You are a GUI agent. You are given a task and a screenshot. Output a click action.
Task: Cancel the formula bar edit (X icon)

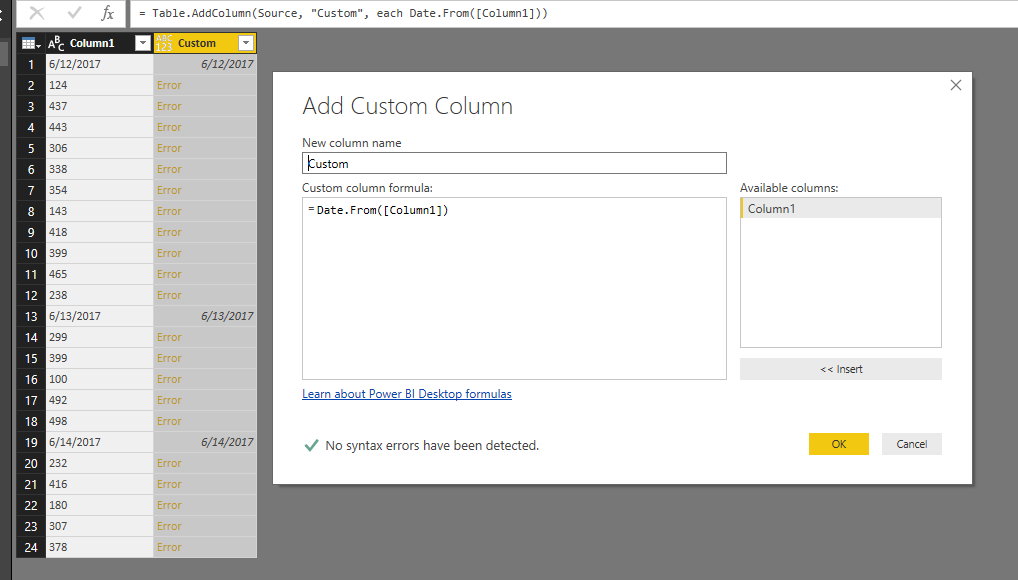click(x=37, y=13)
